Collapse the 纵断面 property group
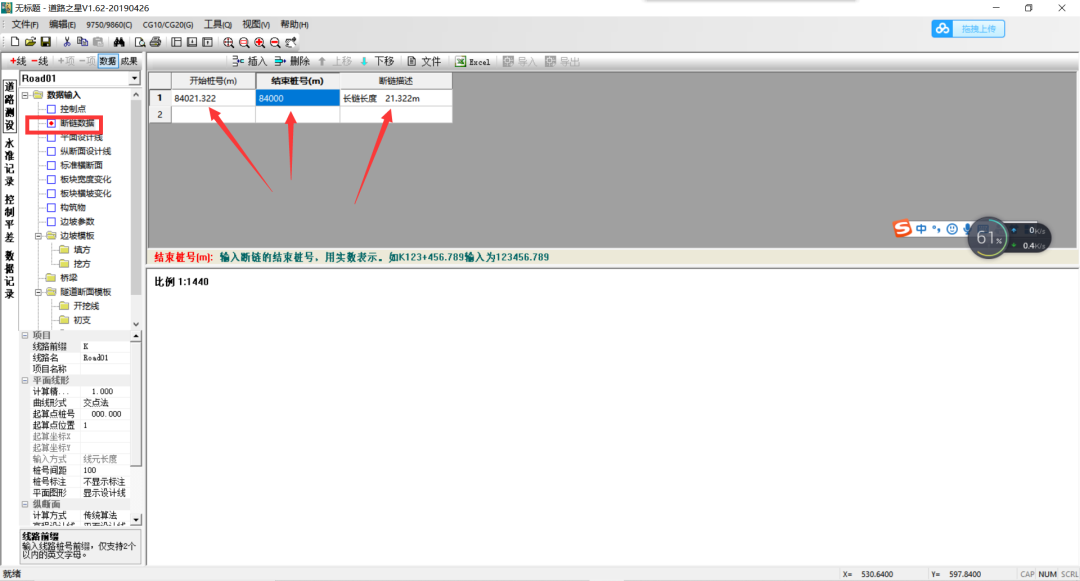The image size is (1080, 581). 25,504
